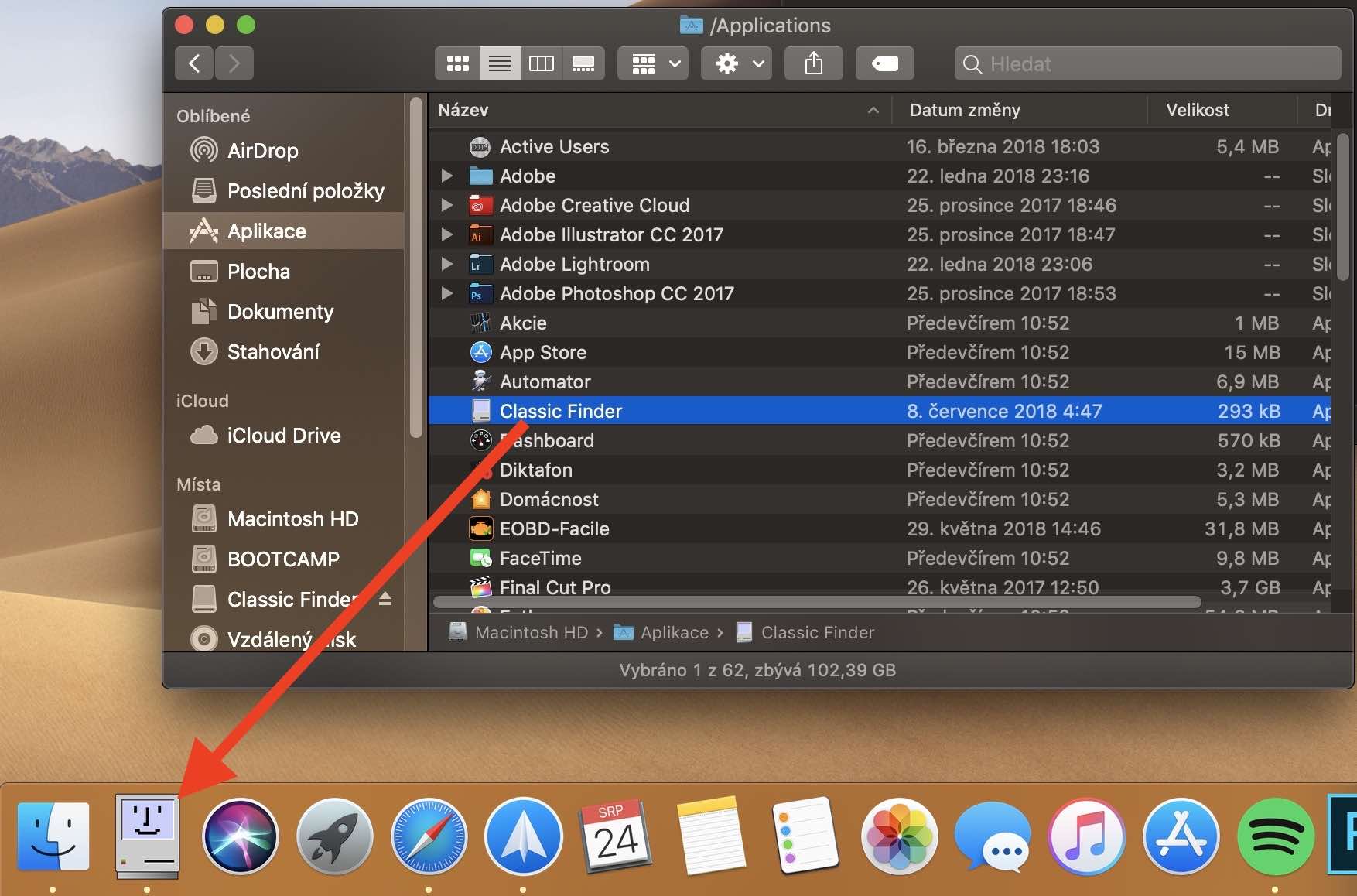Click Aplikace in the path bar
The height and width of the screenshot is (896, 1357).
pos(674,632)
